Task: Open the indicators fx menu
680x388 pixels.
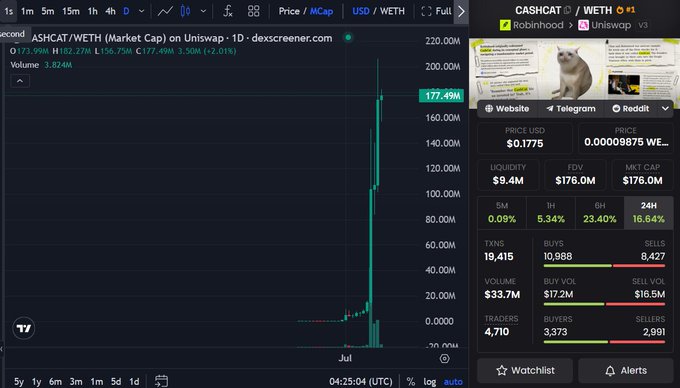Action: tap(228, 11)
